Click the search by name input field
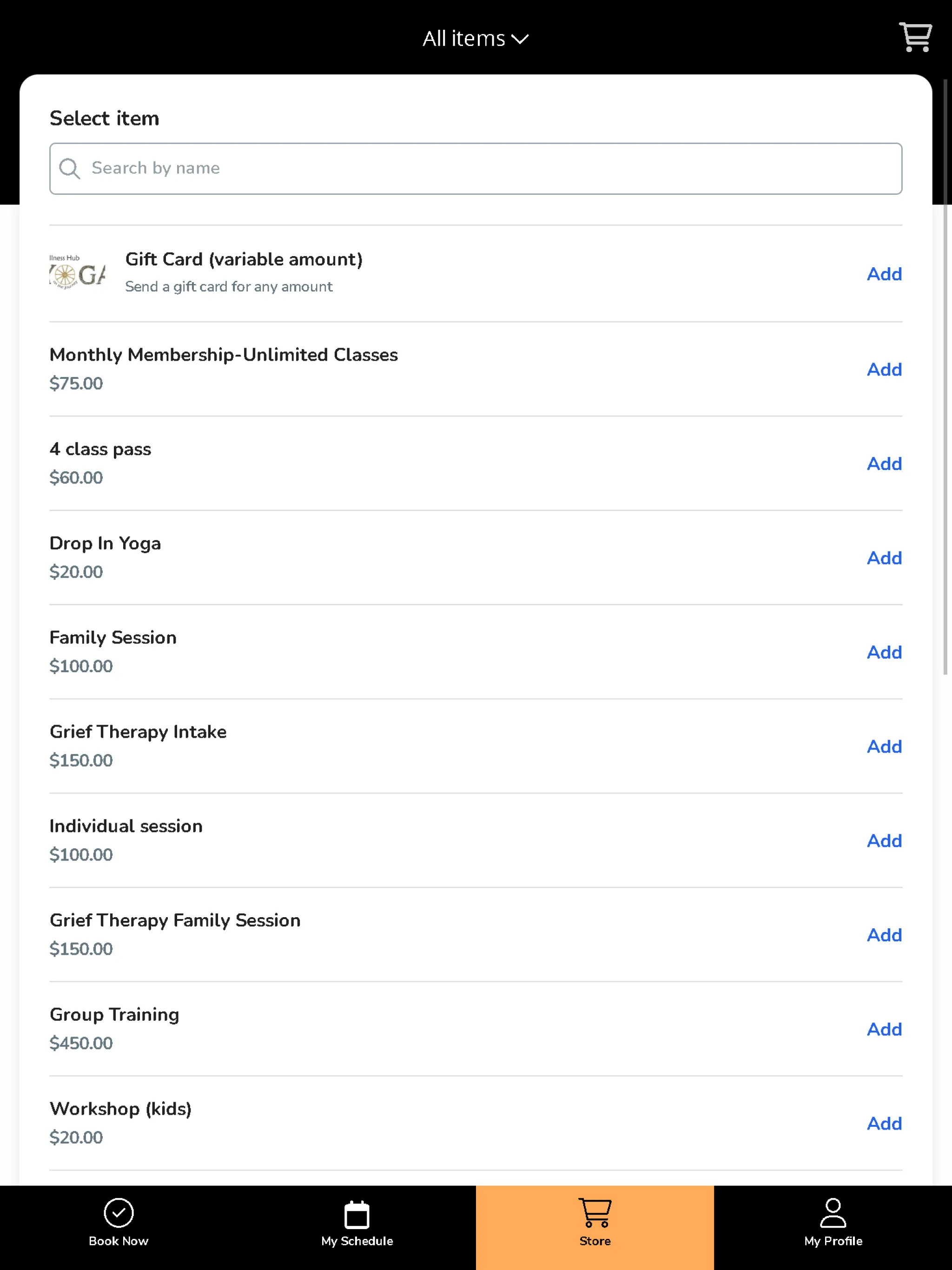Viewport: 952px width, 1270px height. (x=476, y=168)
